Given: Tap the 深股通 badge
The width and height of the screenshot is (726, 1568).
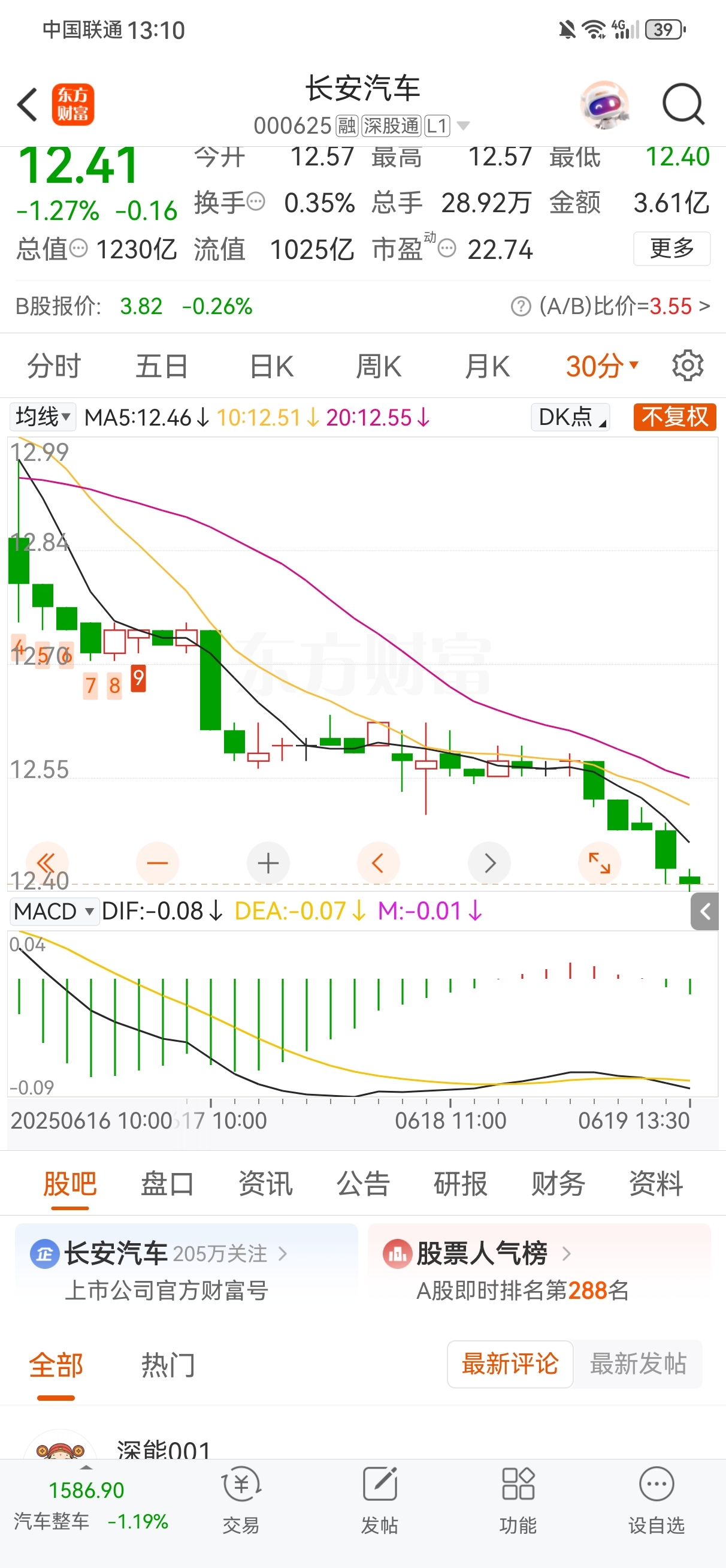Looking at the screenshot, I should (x=391, y=126).
